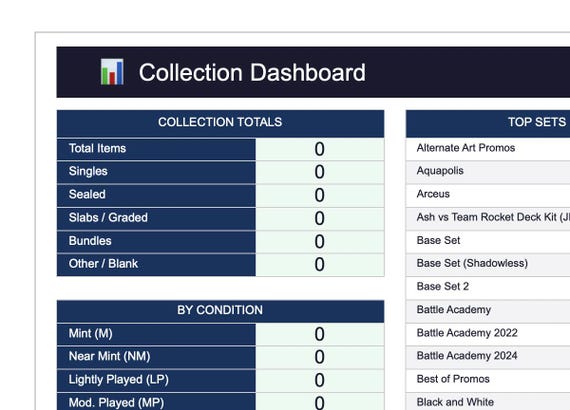Select the Slabs / Graded label
Image resolution: width=570 pixels, height=410 pixels.
156,218
